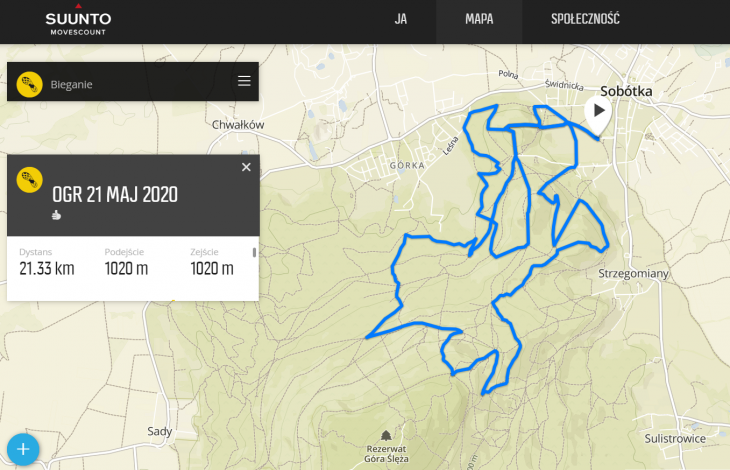Click the Sobótka town label on map
730x470 pixels.
(626, 91)
